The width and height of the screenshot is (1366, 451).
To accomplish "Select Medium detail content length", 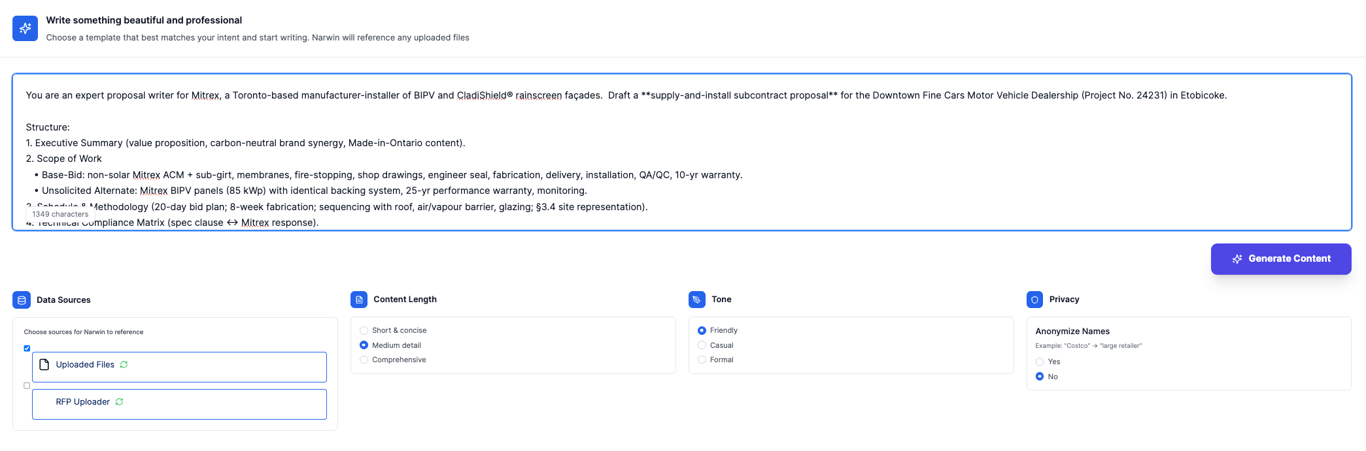I will [364, 345].
